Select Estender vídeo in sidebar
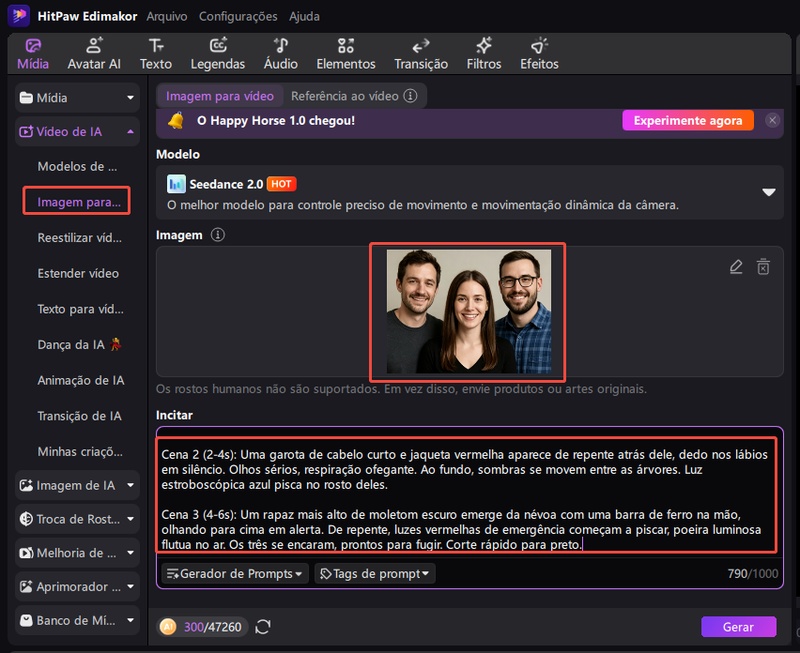This screenshot has height=653, width=800. point(78,273)
